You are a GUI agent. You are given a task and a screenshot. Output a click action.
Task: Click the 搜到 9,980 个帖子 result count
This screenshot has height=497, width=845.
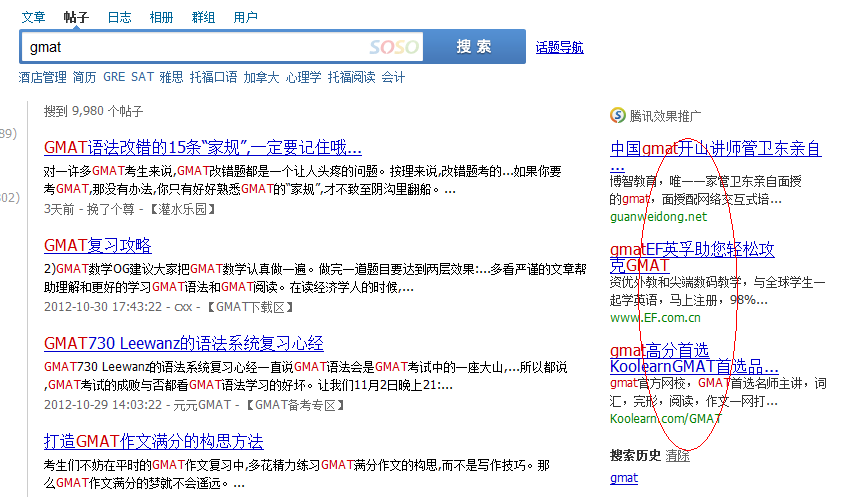[93, 111]
